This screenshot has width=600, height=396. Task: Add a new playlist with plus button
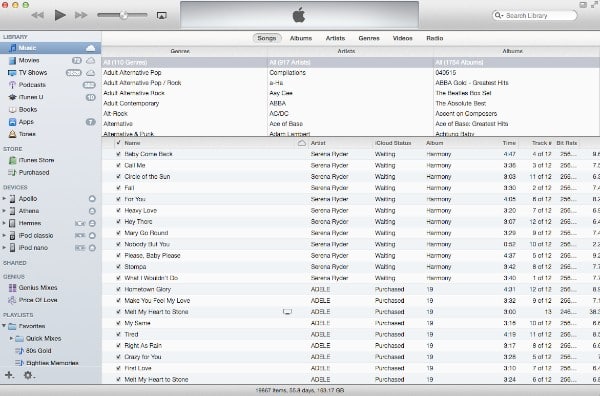pyautogui.click(x=9, y=375)
